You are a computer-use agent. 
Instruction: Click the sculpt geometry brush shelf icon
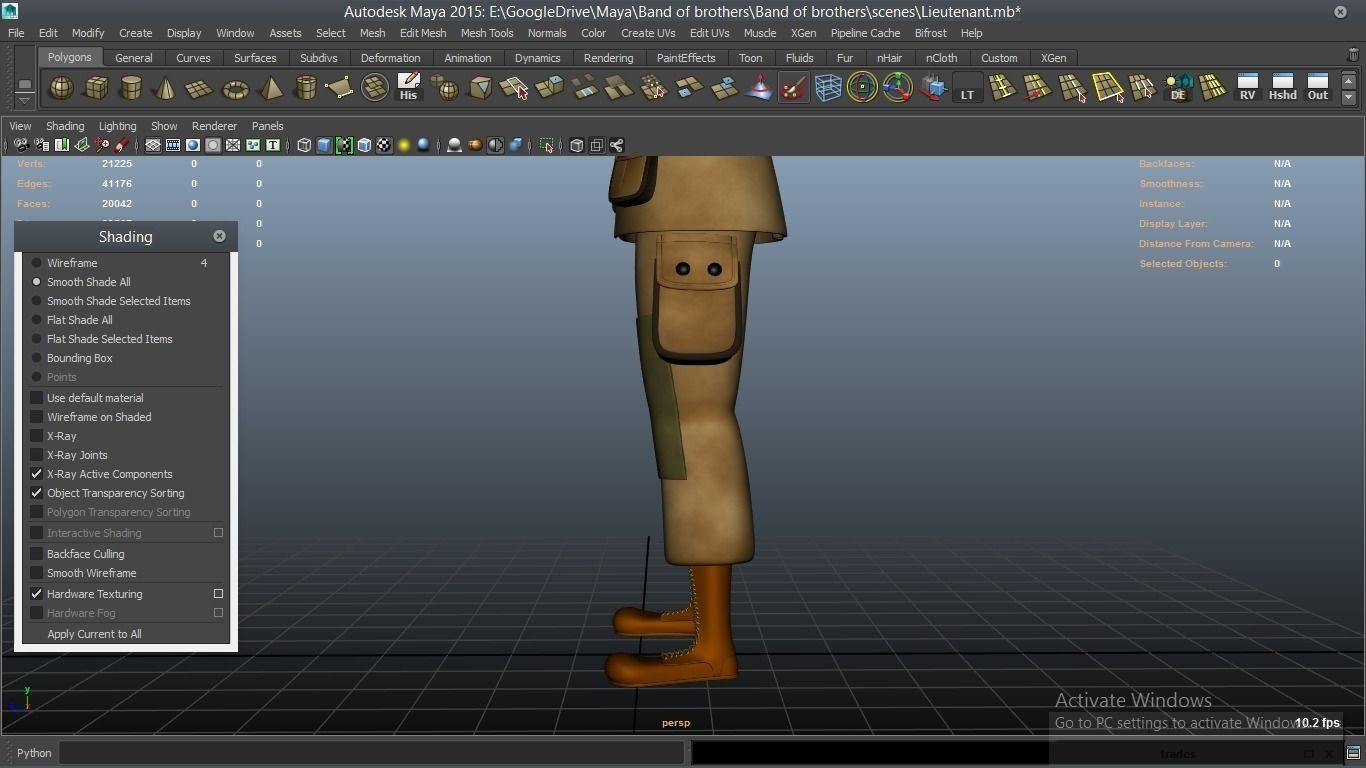click(x=793, y=88)
